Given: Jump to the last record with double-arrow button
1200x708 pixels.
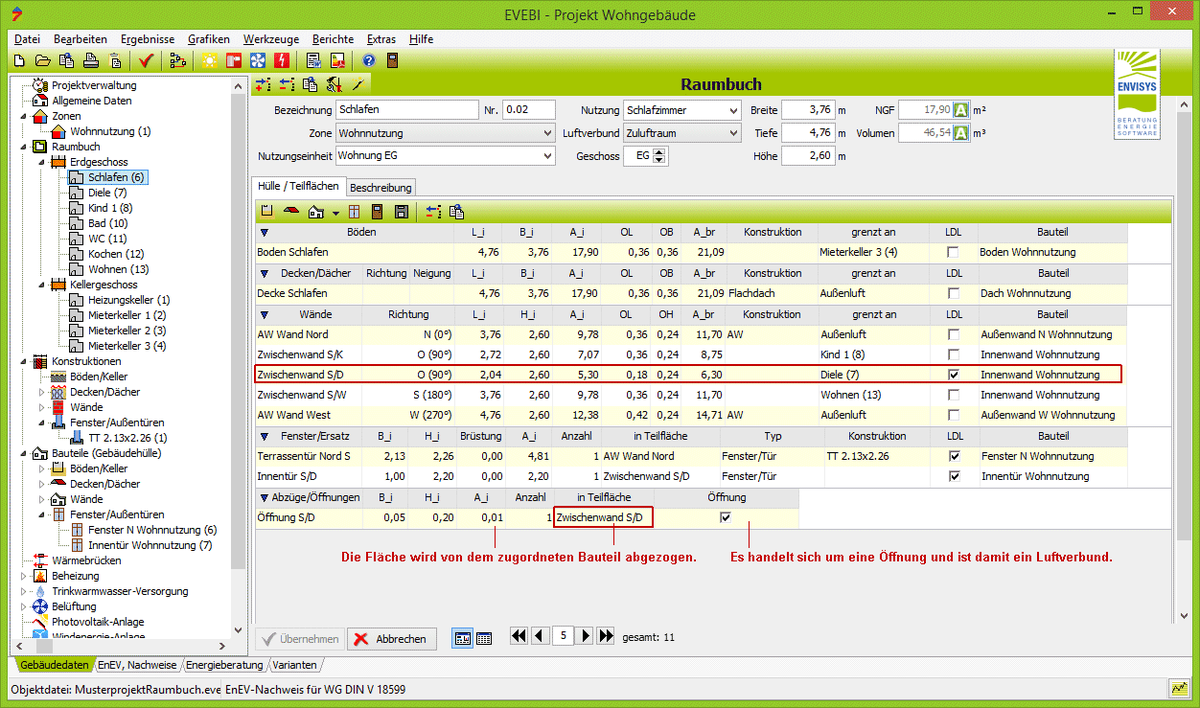Looking at the screenshot, I should pos(605,636).
